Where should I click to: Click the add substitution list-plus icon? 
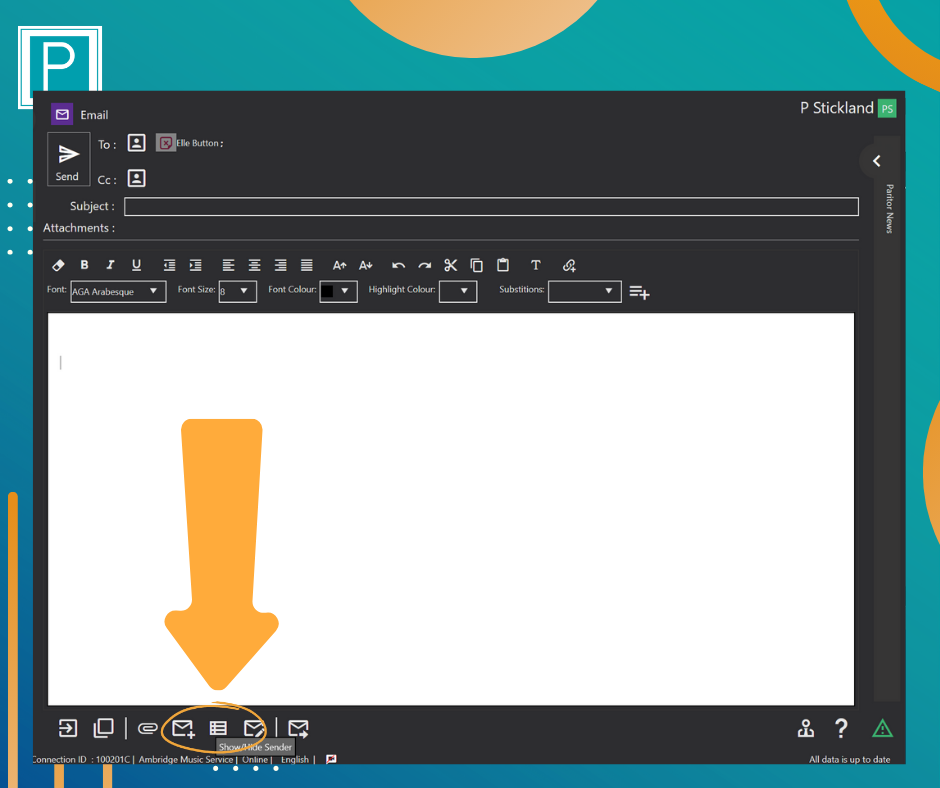640,292
